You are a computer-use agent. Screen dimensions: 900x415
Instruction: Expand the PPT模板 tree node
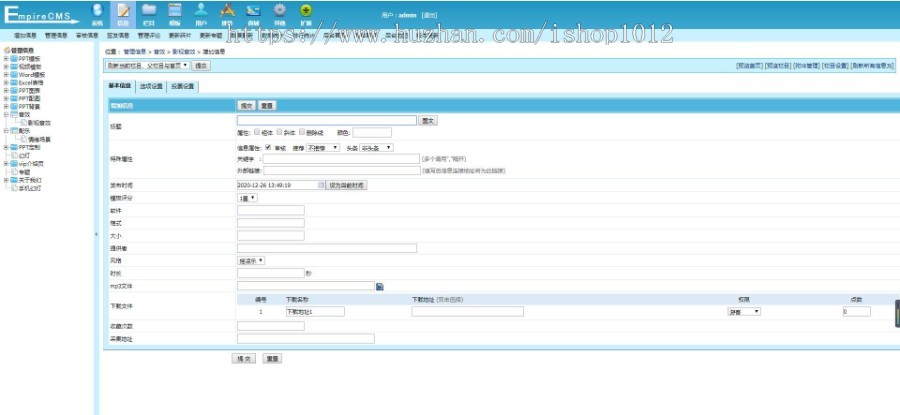[6, 59]
